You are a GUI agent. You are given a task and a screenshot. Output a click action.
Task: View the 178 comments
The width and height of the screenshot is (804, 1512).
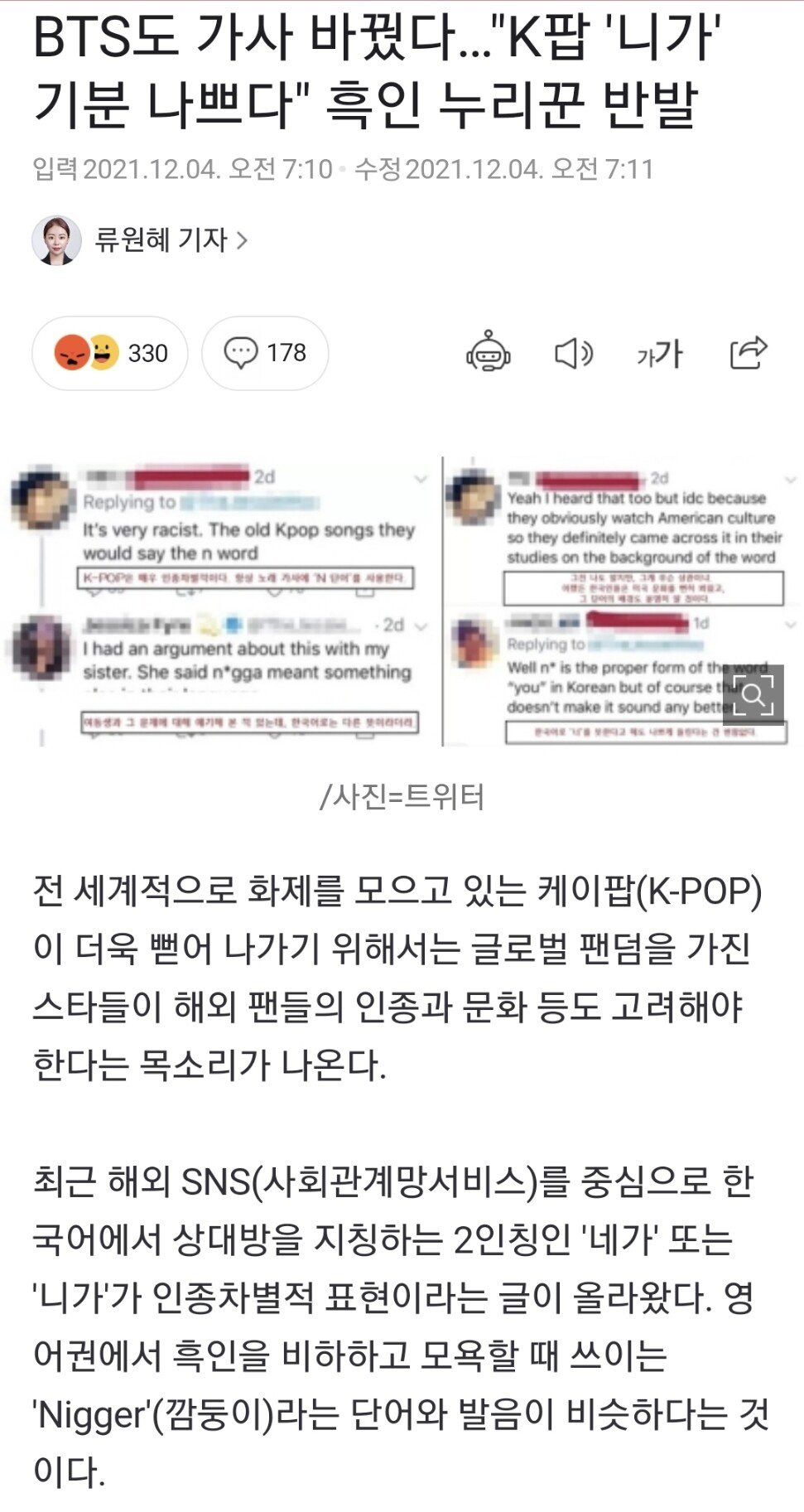tap(265, 353)
